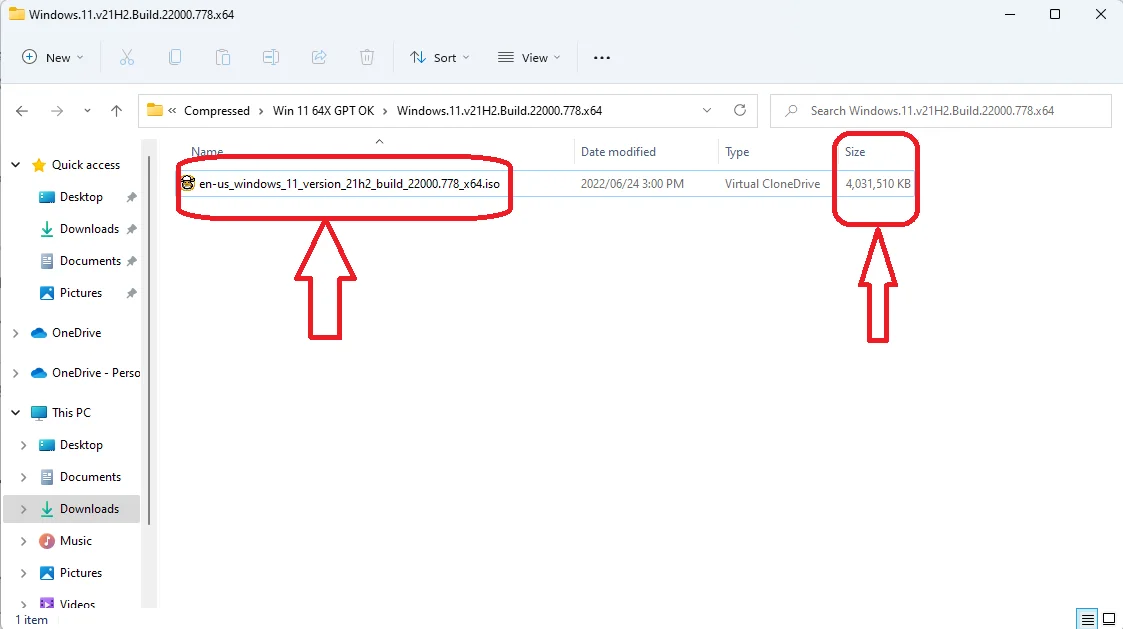Viewport: 1123px width, 629px height.
Task: Go up one folder level
Action: click(116, 111)
